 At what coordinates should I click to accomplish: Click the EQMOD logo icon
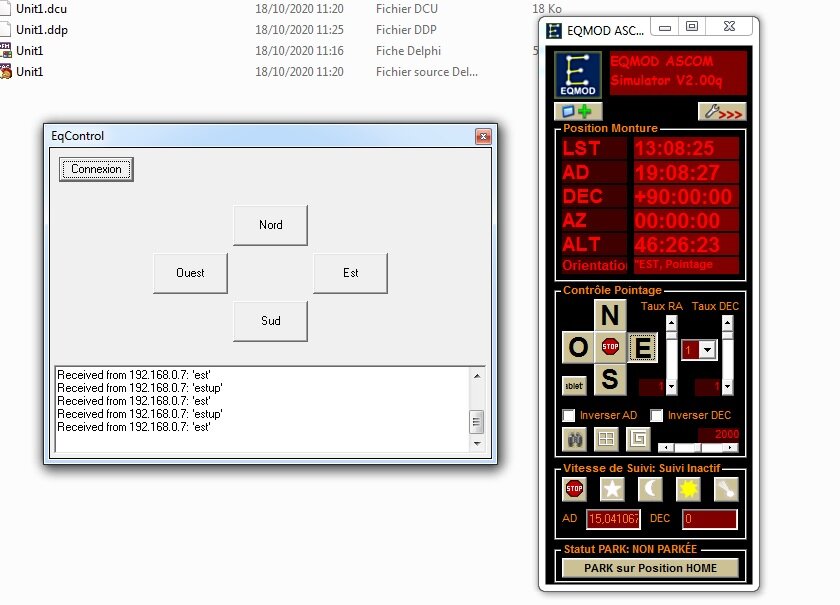point(578,74)
